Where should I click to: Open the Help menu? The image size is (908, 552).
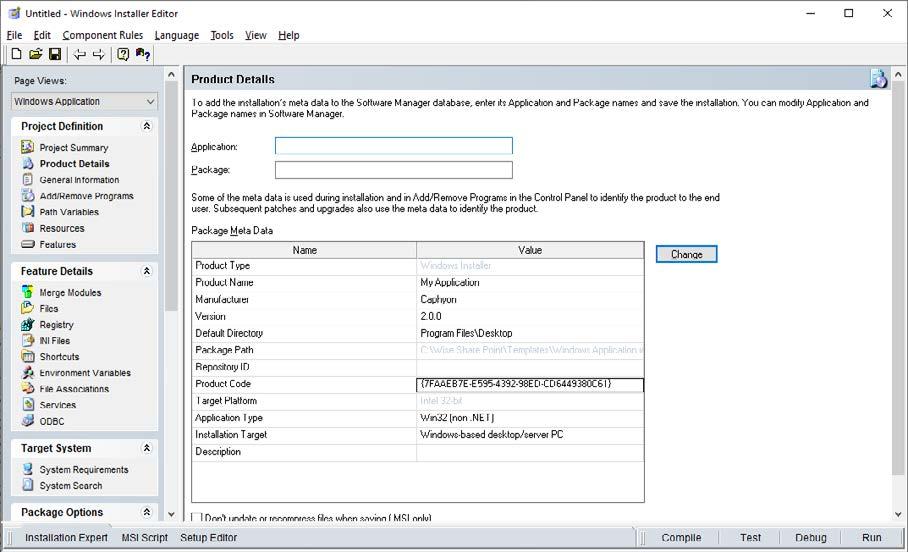(x=288, y=35)
